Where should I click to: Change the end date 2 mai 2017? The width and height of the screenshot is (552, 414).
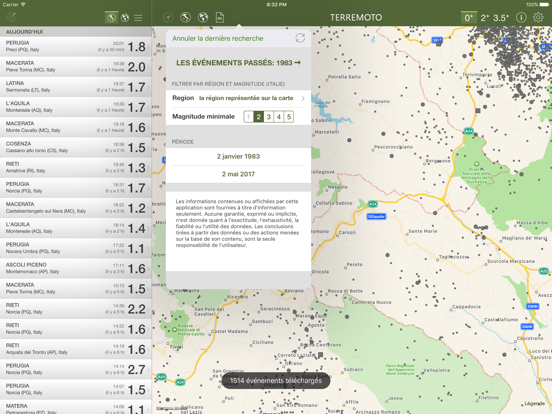[x=238, y=174]
